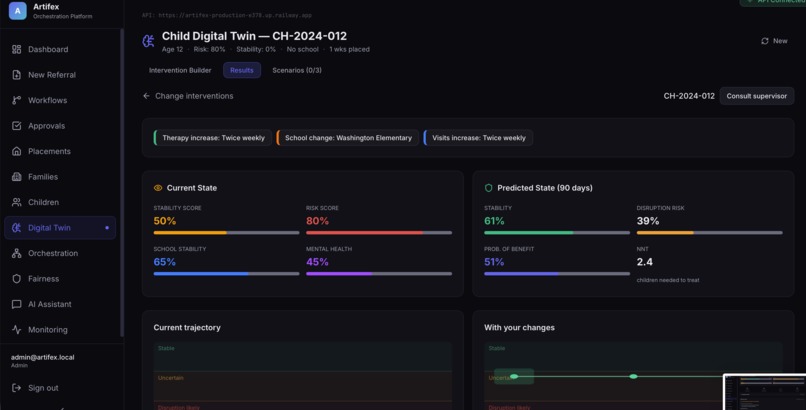Click the Artifex logo icon
The height and width of the screenshot is (410, 806).
17,11
